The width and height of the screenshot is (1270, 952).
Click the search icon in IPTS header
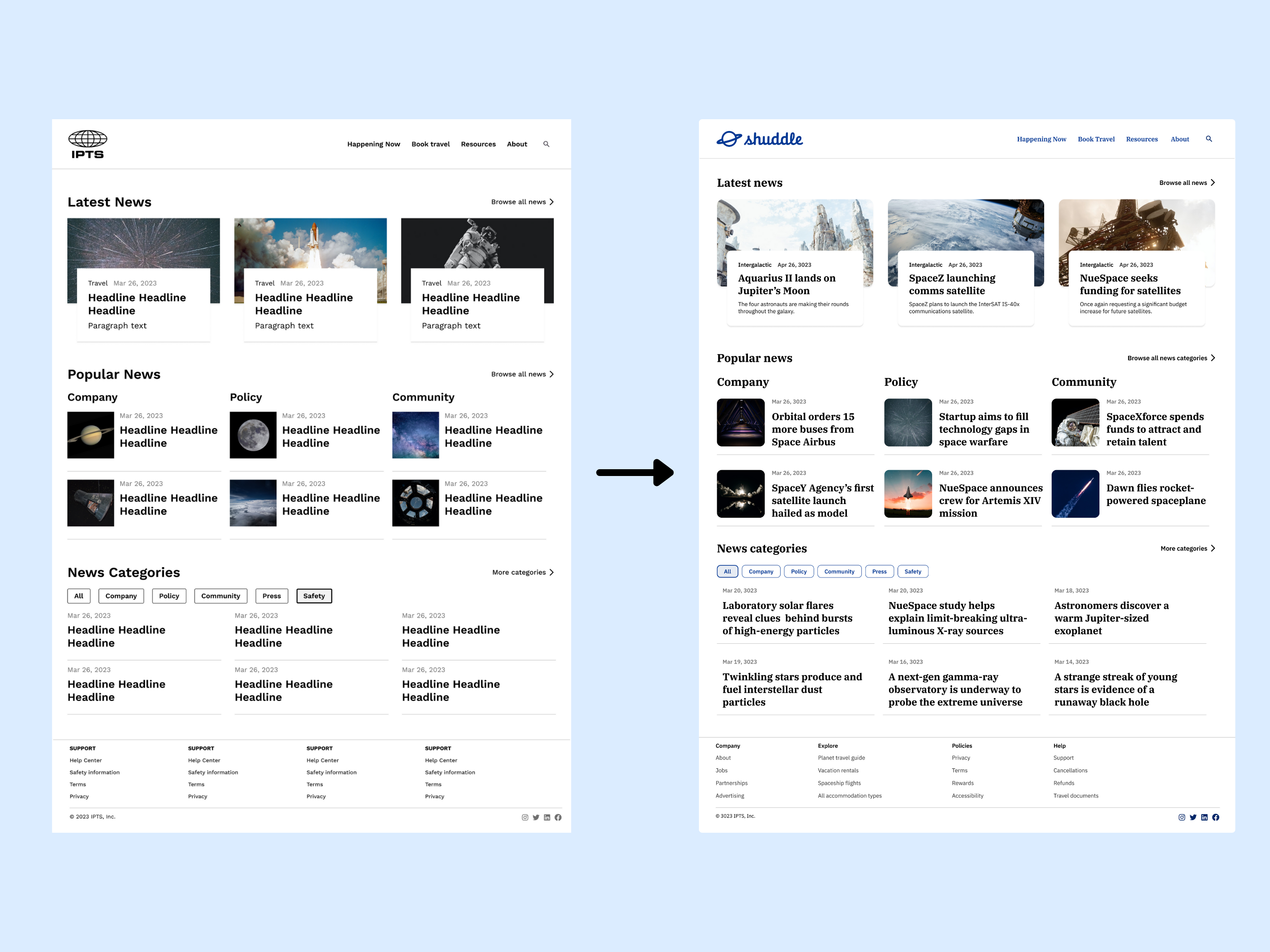(546, 144)
